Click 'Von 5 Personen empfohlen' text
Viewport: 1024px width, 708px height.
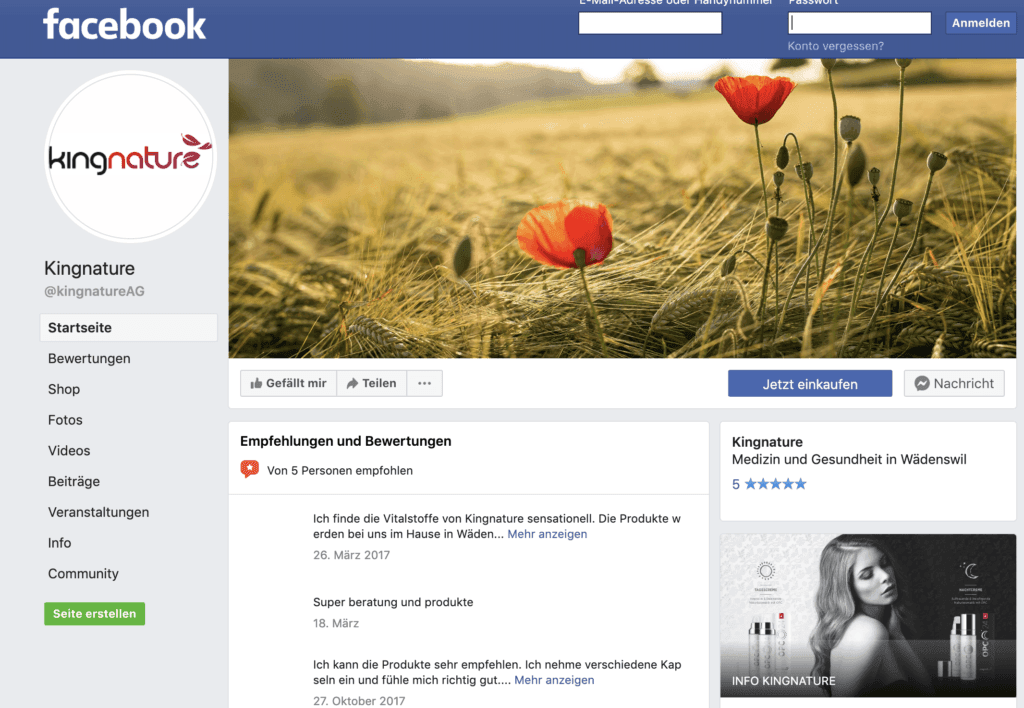point(340,470)
